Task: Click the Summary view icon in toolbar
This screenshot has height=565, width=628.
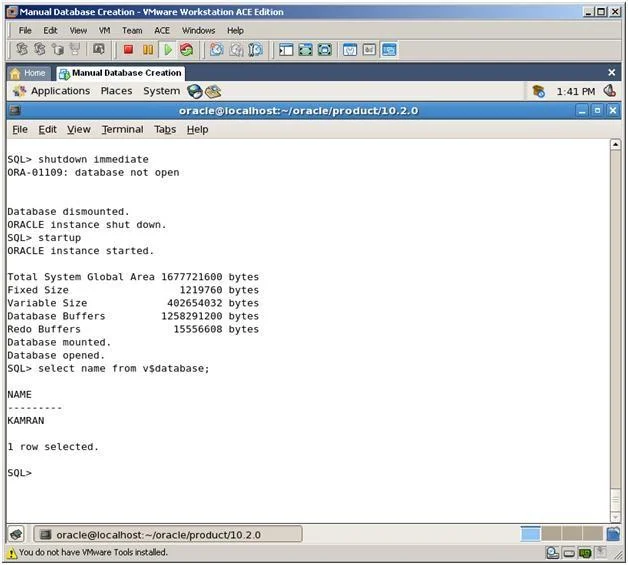Action: click(350, 50)
